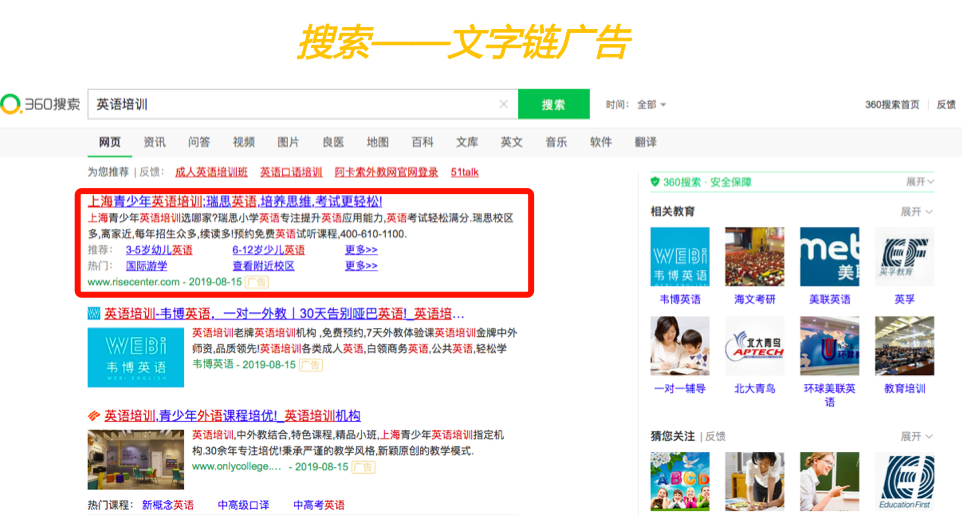Switch to the 软件 tab
The height and width of the screenshot is (520, 962).
[x=601, y=142]
